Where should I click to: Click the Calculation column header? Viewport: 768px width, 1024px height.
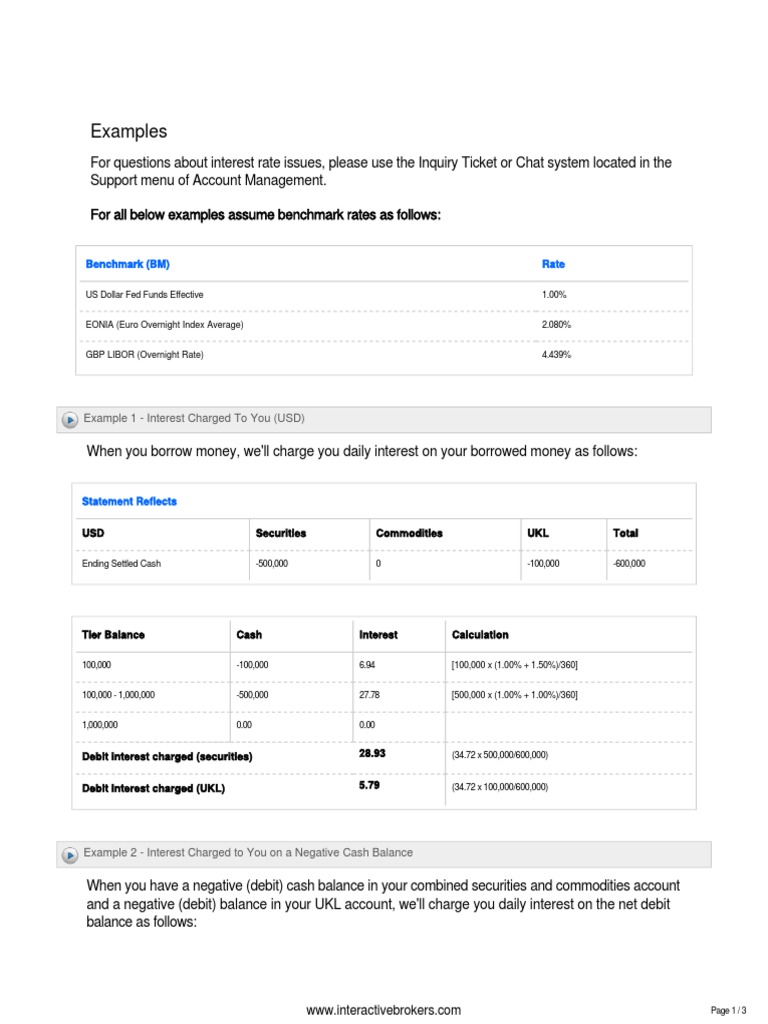[x=480, y=635]
